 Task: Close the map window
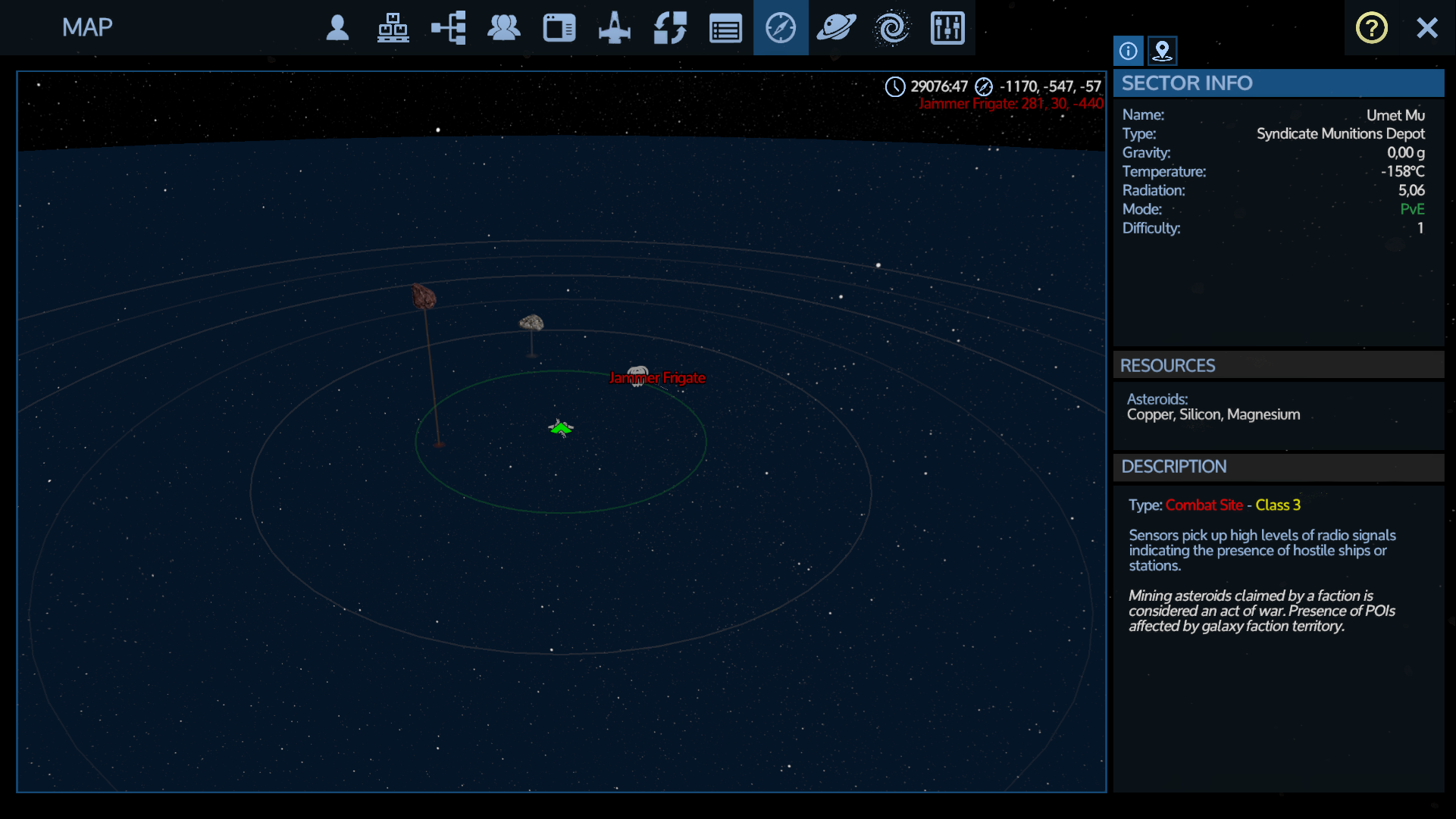coord(1426,28)
